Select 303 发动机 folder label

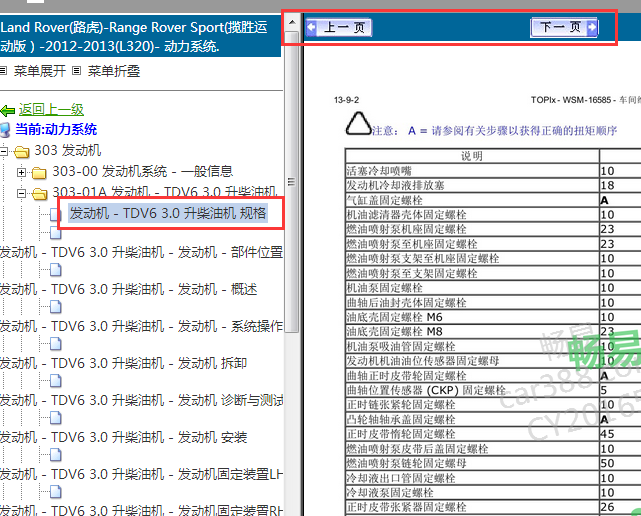(67, 150)
